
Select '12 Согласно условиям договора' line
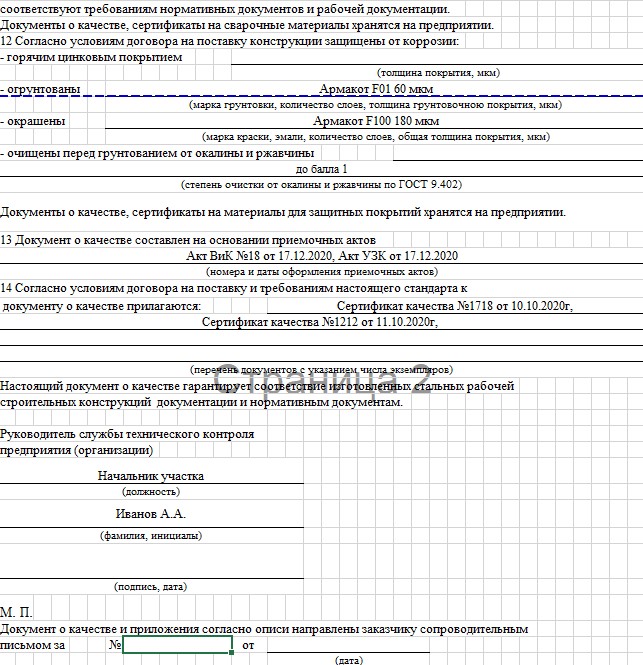[229, 41]
